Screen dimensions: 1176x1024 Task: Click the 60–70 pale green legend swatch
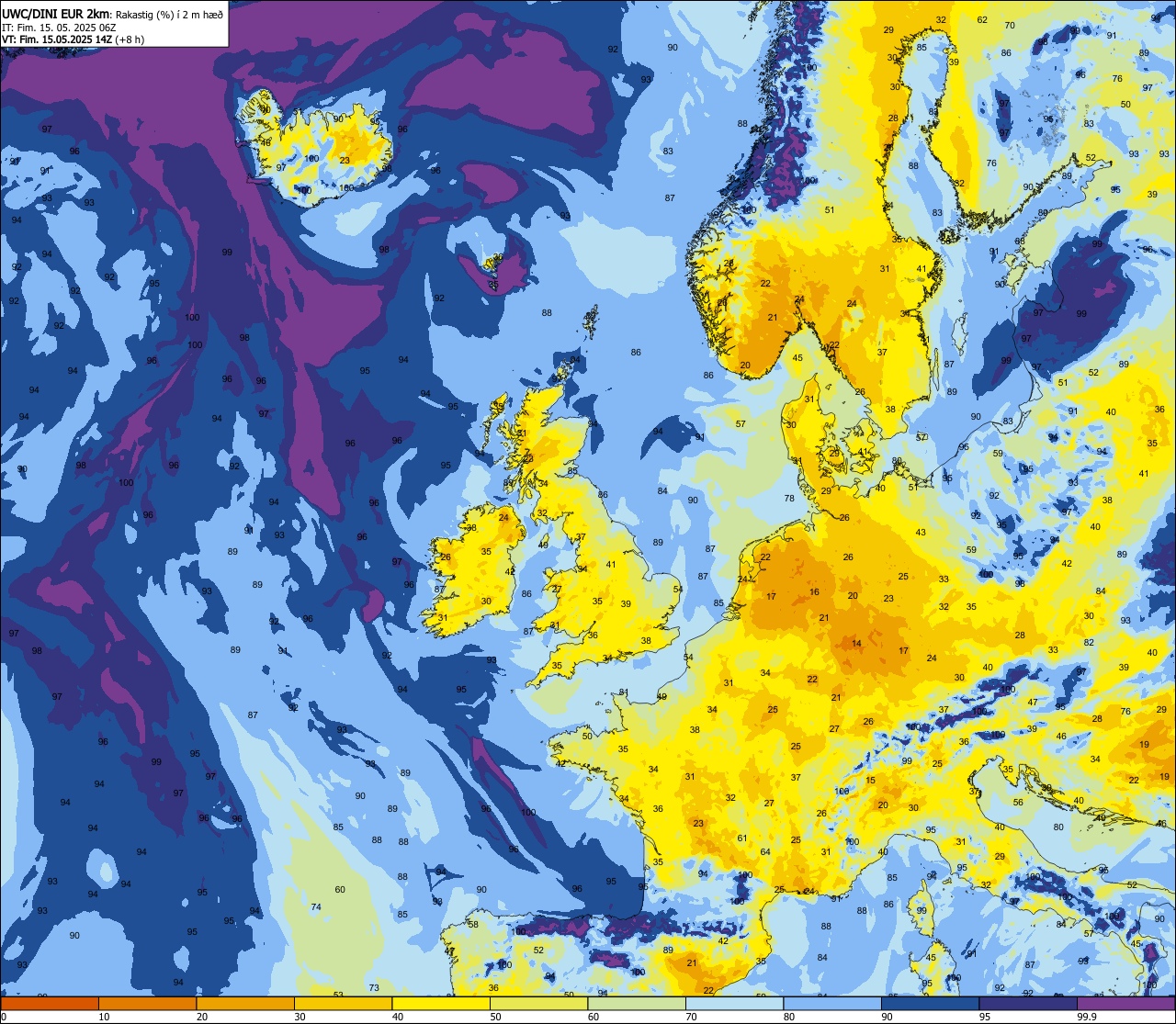637,1003
